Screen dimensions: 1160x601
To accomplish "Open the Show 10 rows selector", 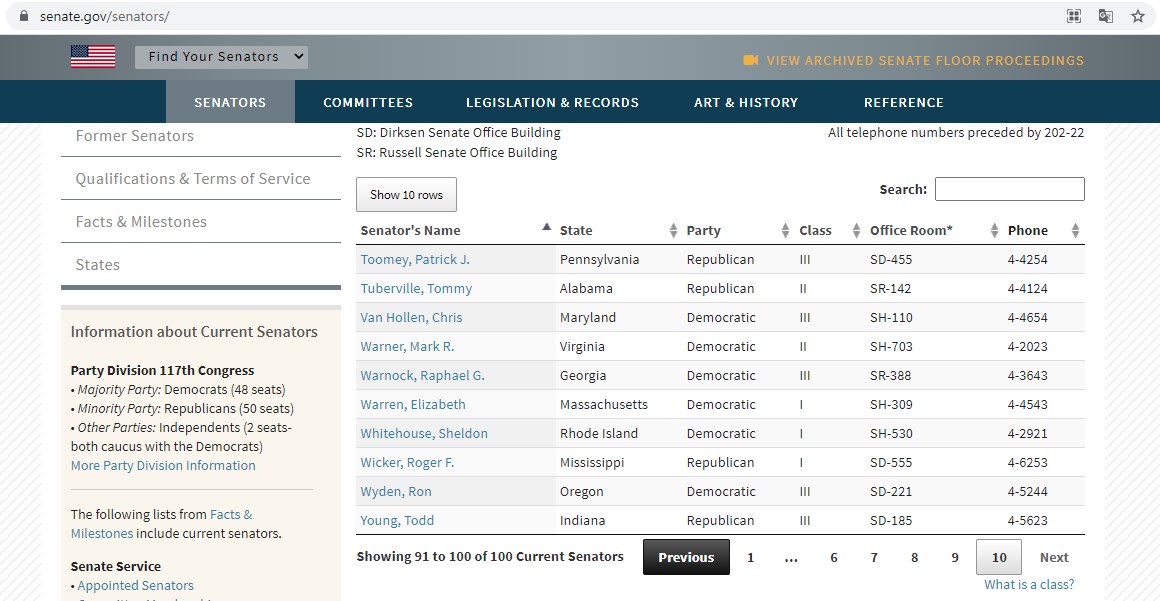I will (406, 195).
